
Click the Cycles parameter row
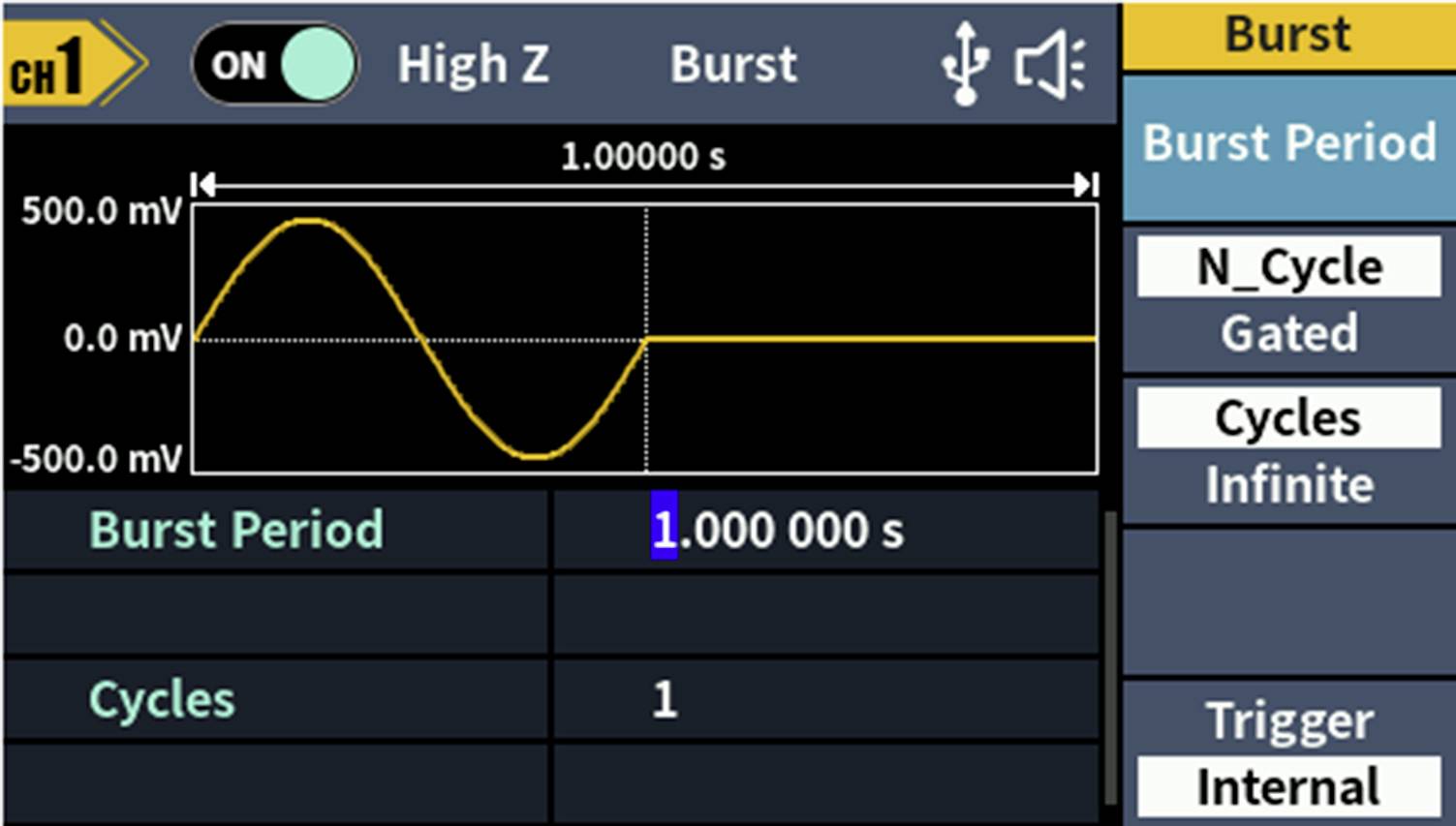(x=161, y=700)
